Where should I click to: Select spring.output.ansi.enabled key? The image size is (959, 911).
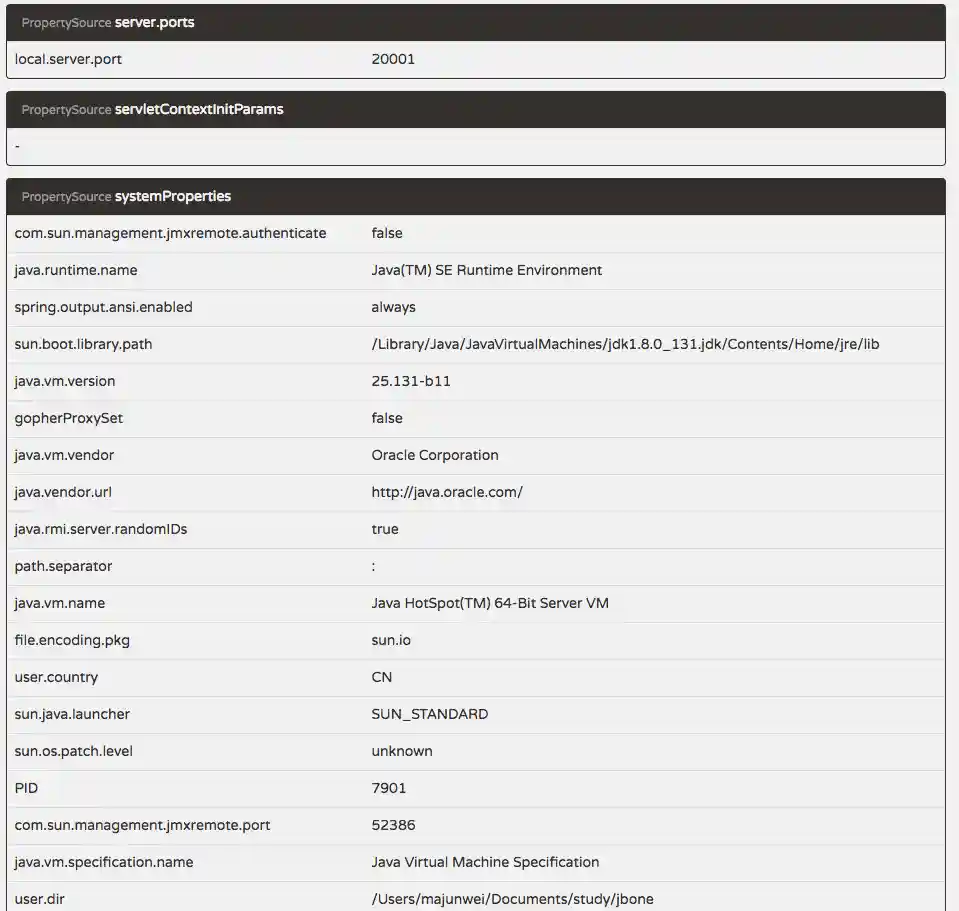103,308
